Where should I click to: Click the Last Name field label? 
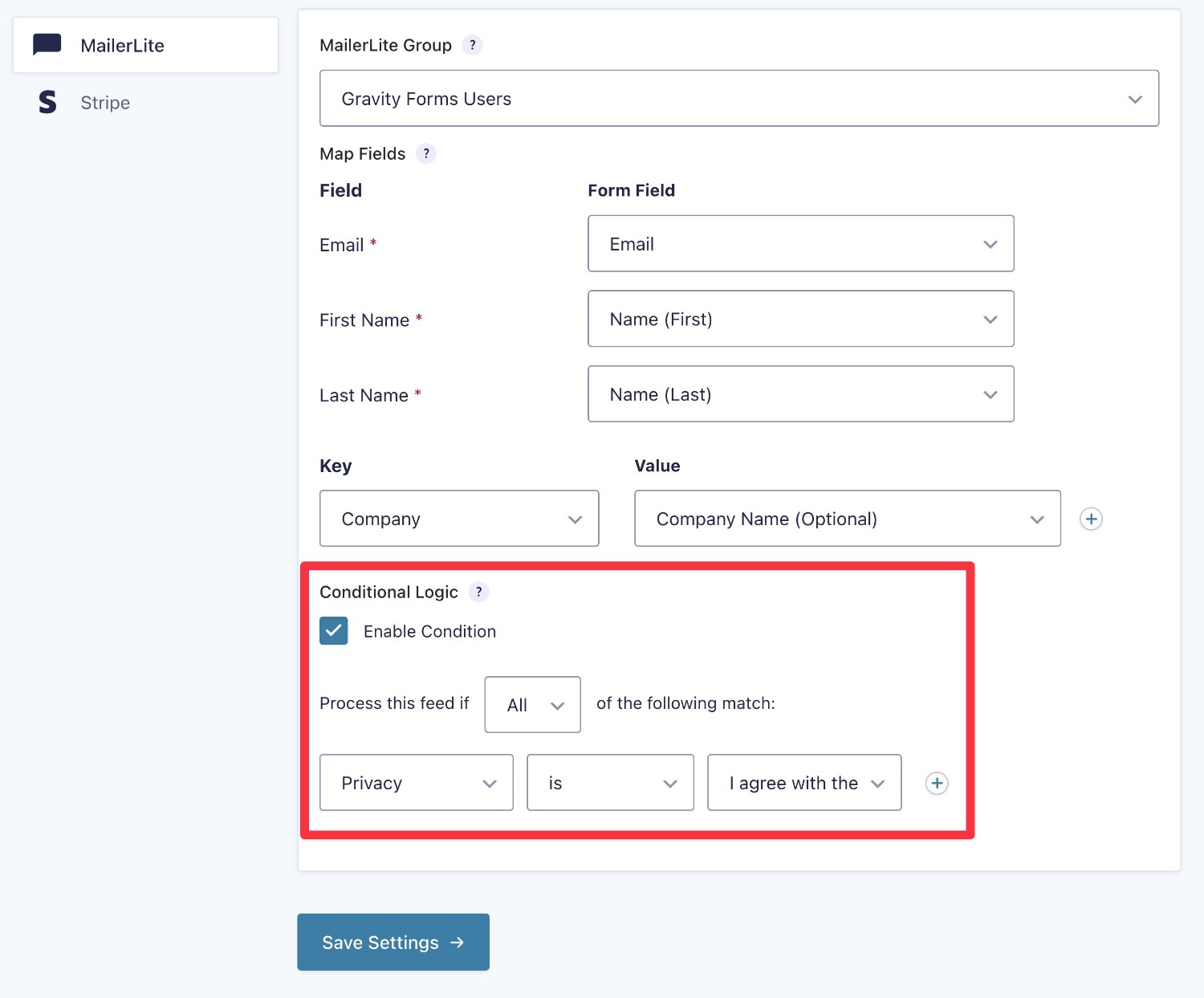(364, 395)
